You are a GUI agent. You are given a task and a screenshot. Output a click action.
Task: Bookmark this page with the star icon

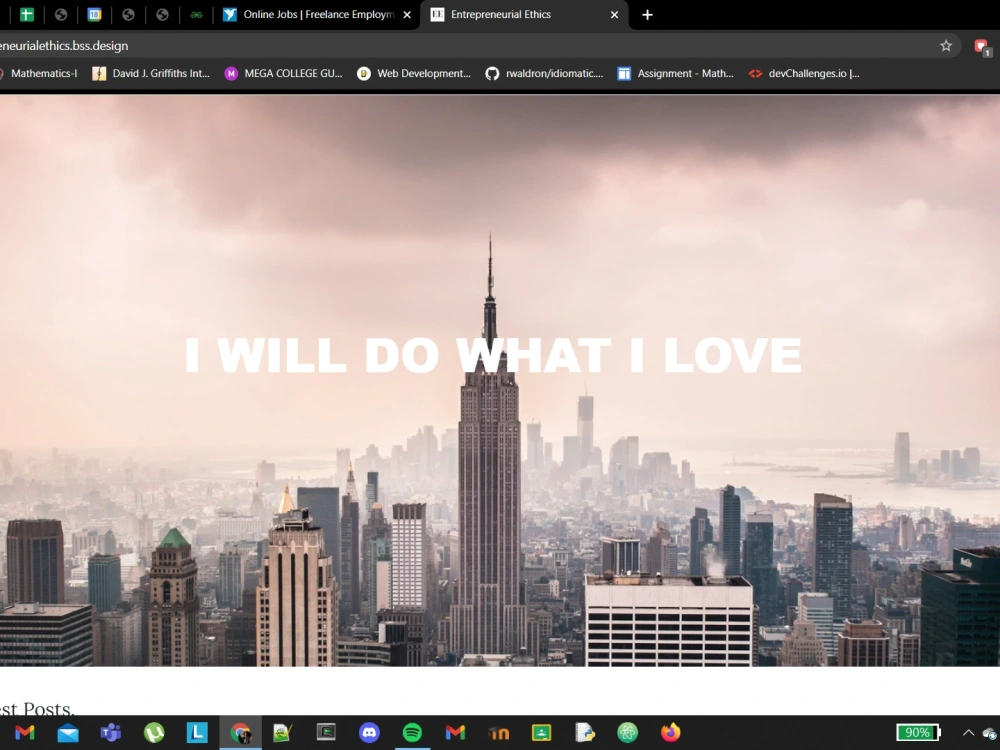click(x=946, y=46)
